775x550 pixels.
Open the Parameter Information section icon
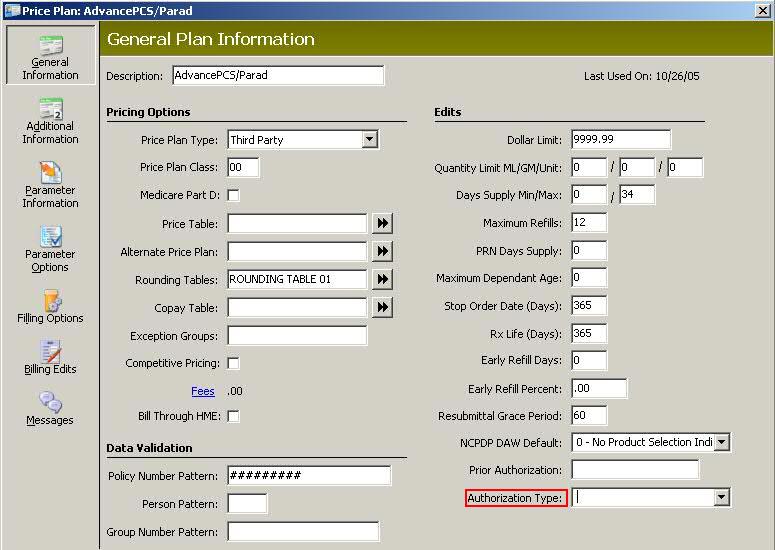(x=51, y=173)
